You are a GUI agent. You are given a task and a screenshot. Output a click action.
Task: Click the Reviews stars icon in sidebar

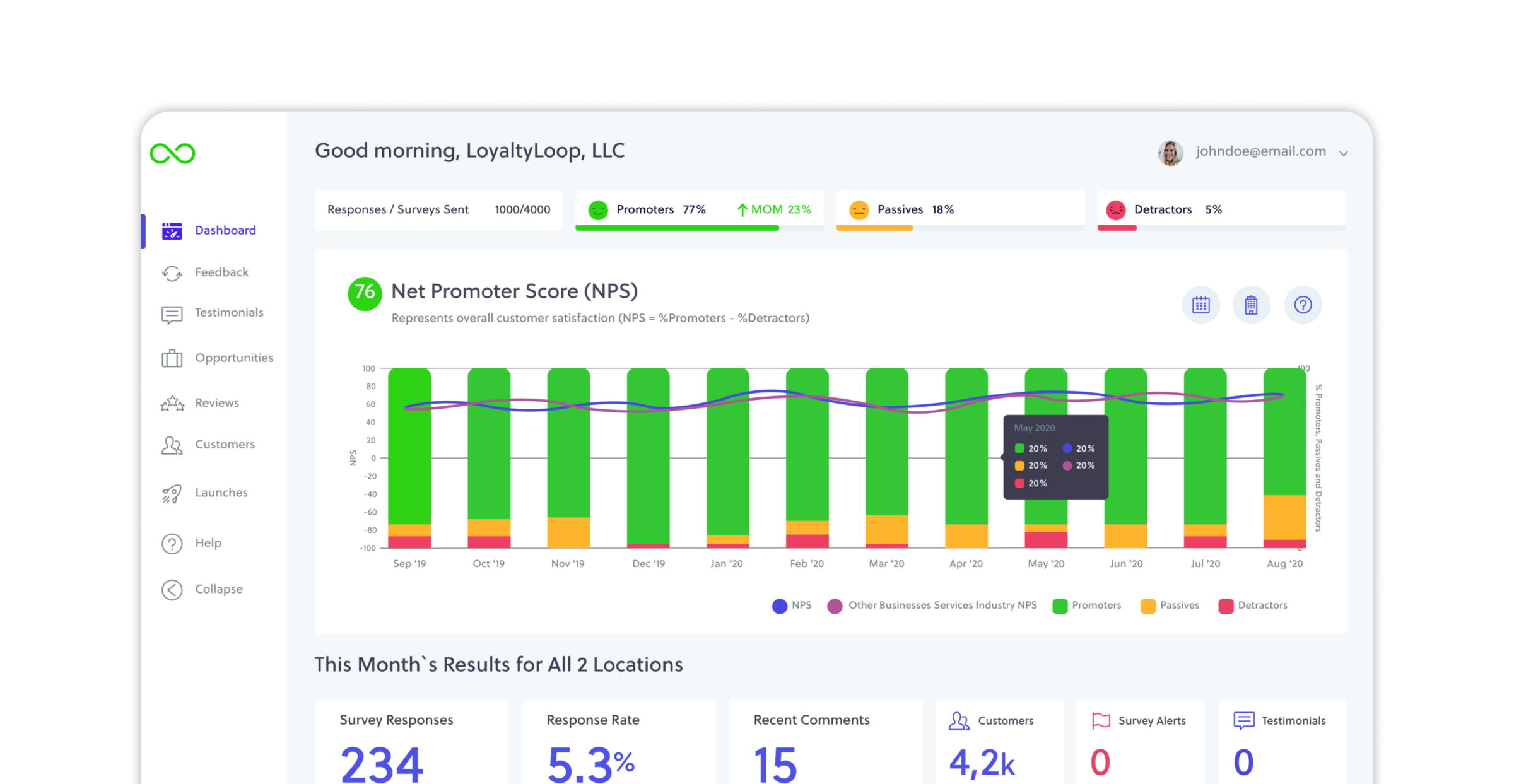tap(172, 404)
